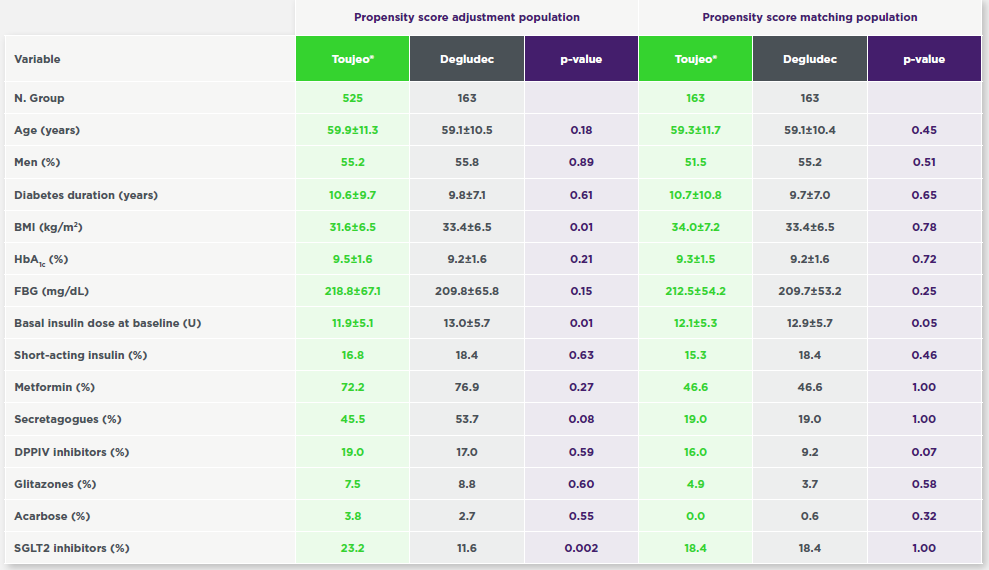Select the 'Variable' column header
The image size is (989, 570).
click(x=37, y=59)
